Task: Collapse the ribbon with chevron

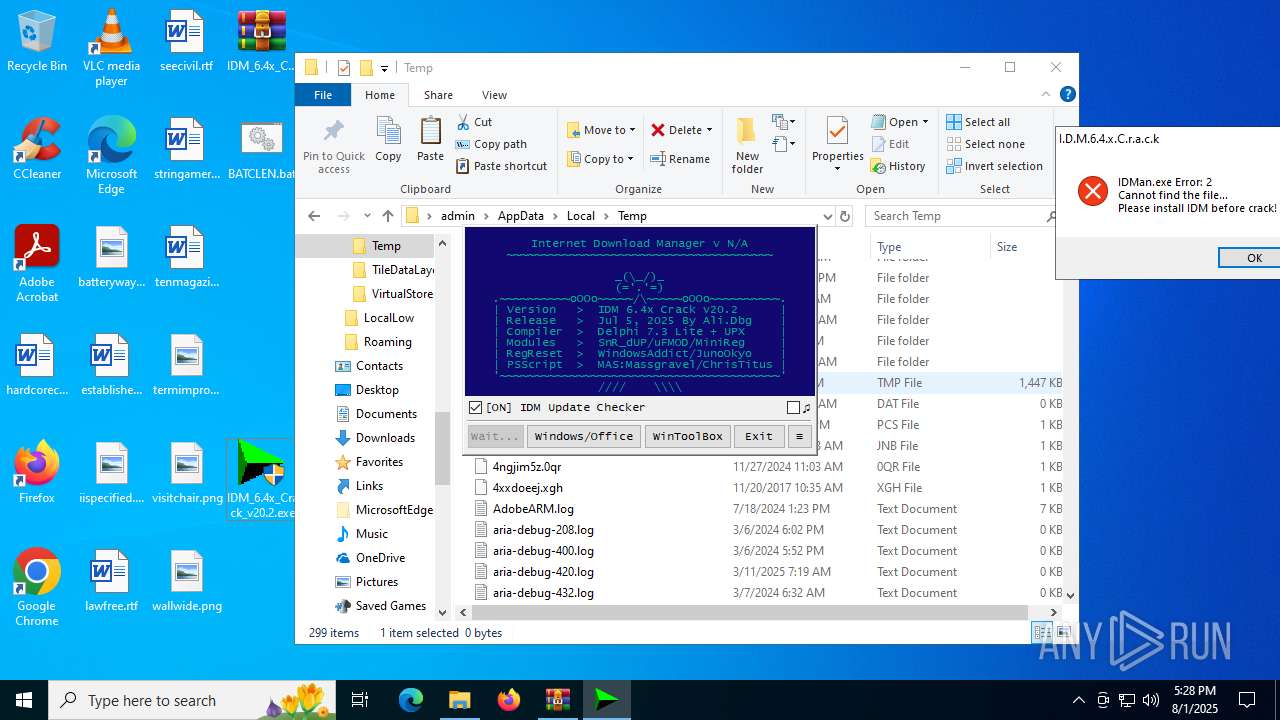Action: pyautogui.click(x=1047, y=95)
